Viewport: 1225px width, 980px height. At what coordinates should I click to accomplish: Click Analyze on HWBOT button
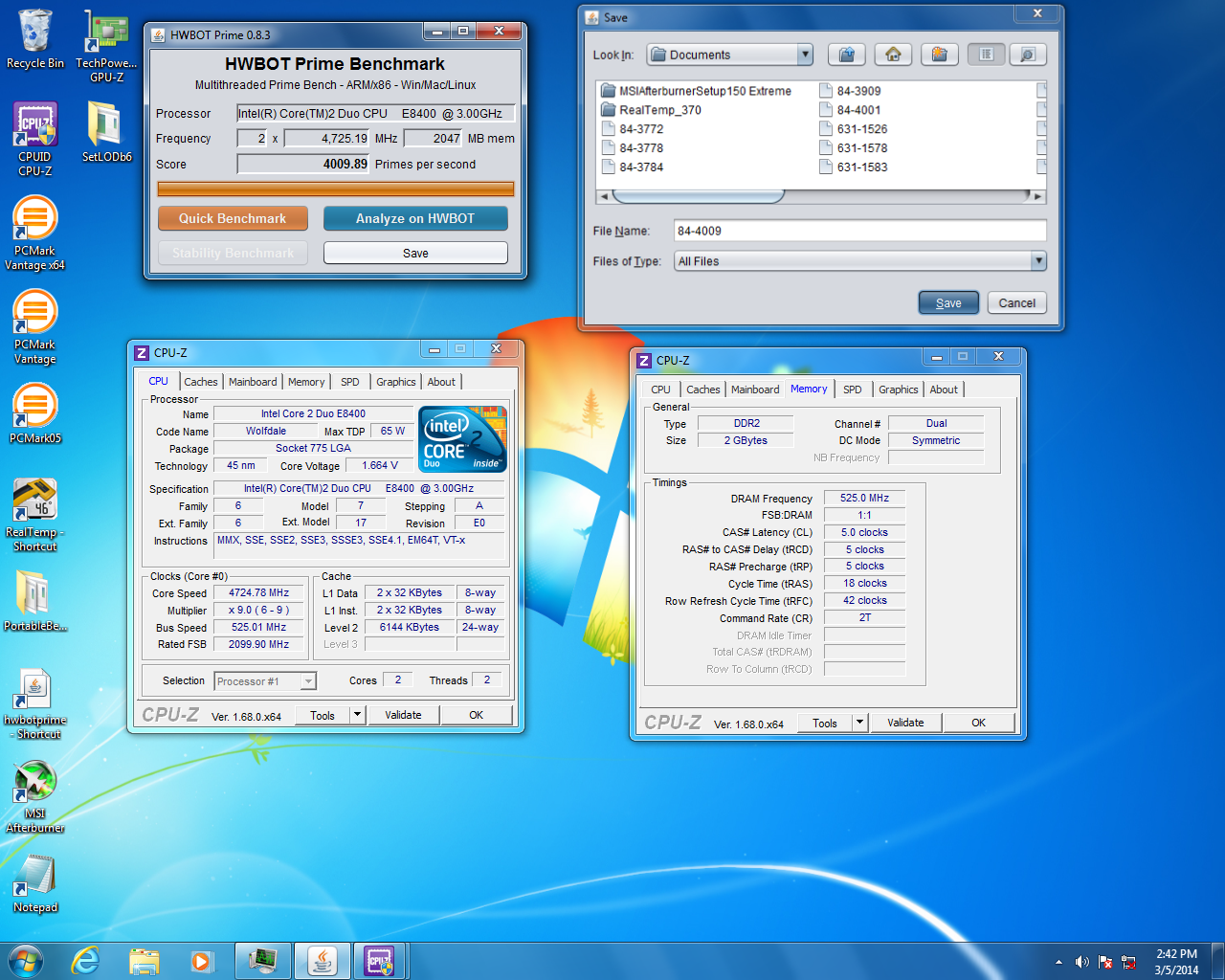pyautogui.click(x=415, y=218)
